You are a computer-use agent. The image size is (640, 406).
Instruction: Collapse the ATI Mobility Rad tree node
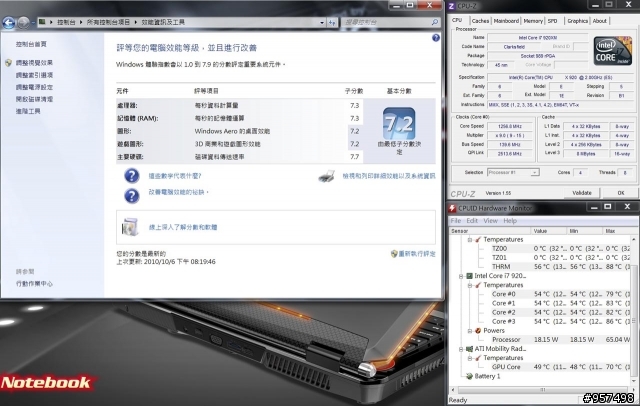461,349
